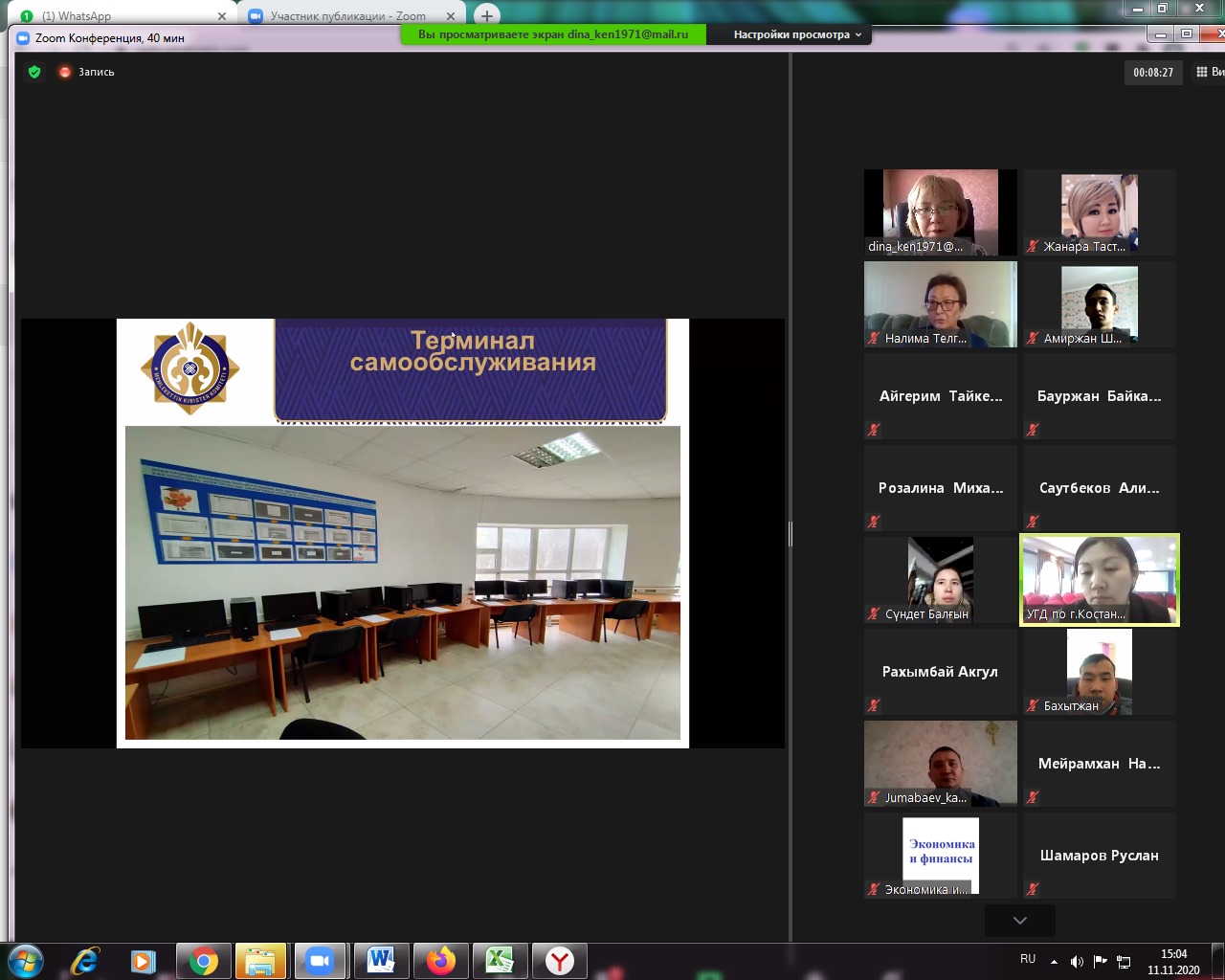Open a new browser tab with plus
The image size is (1225, 980).
point(487,16)
